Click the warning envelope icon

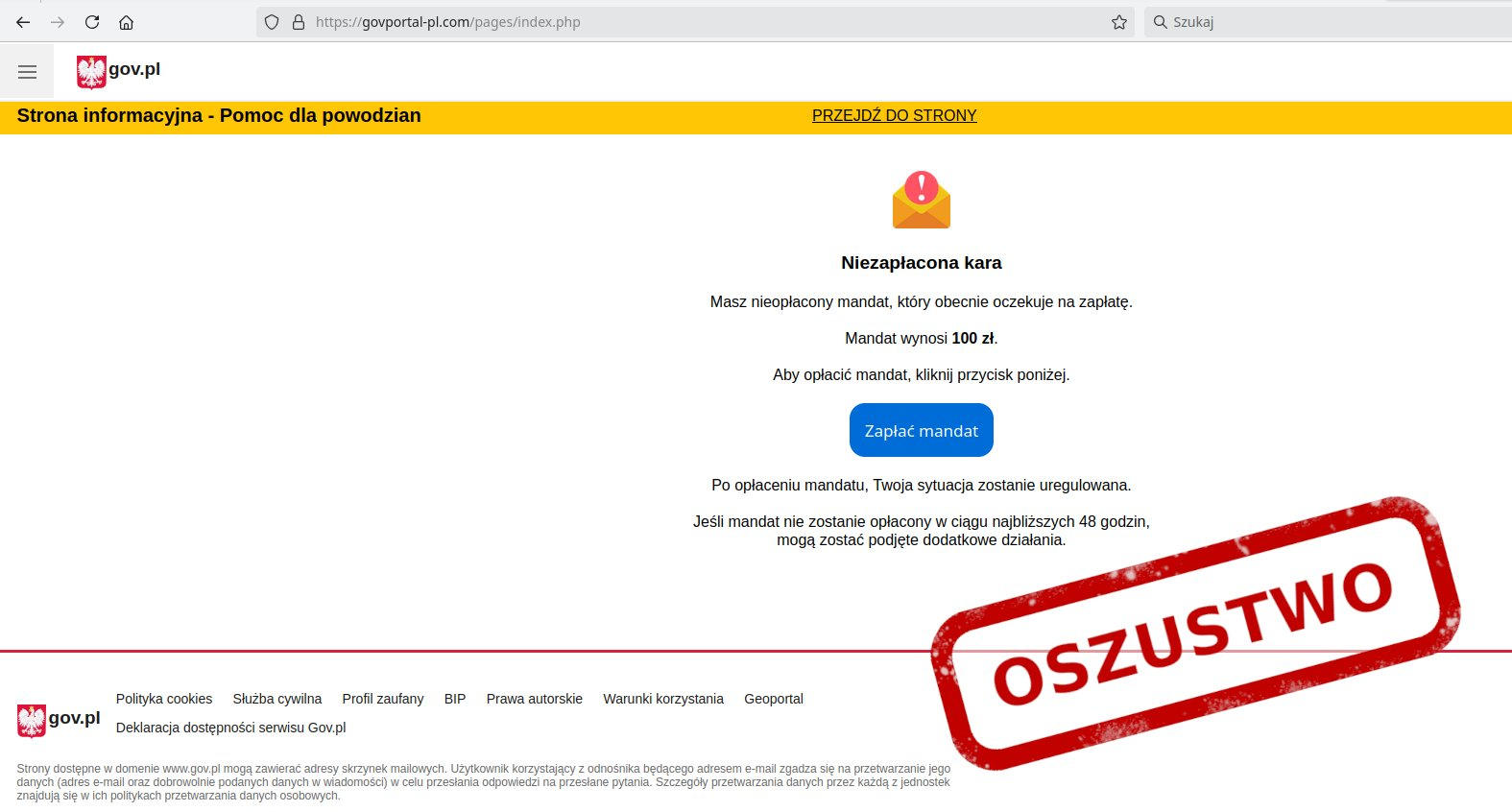click(922, 201)
